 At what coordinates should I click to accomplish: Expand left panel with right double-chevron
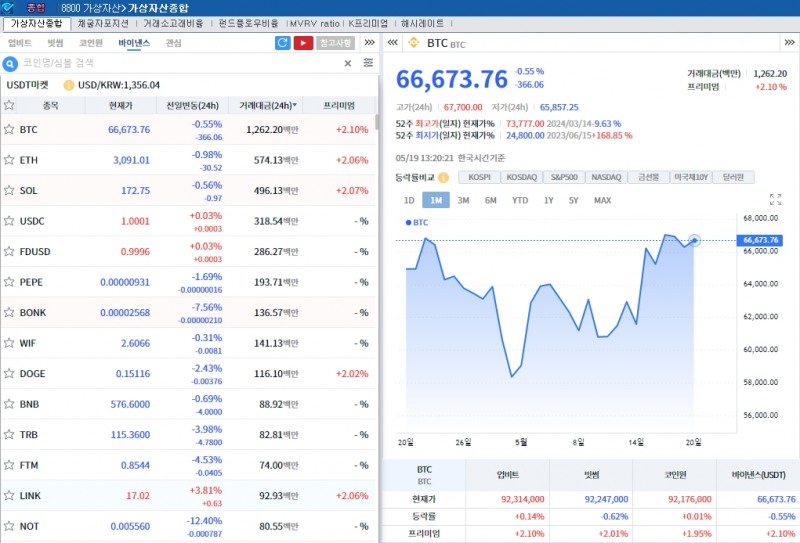[370, 42]
